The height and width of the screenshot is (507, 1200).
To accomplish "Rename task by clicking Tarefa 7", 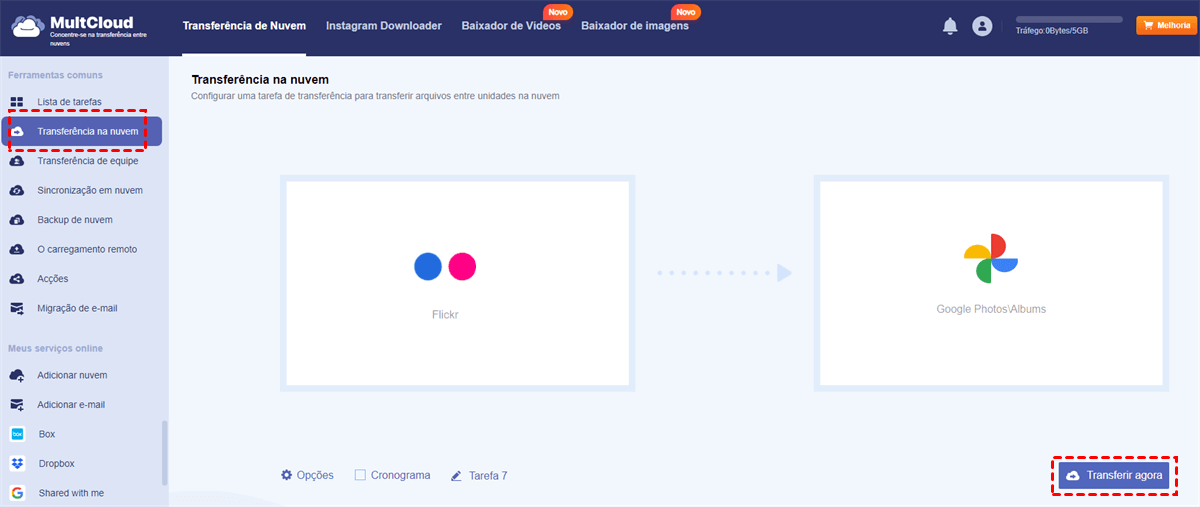I will coord(489,476).
